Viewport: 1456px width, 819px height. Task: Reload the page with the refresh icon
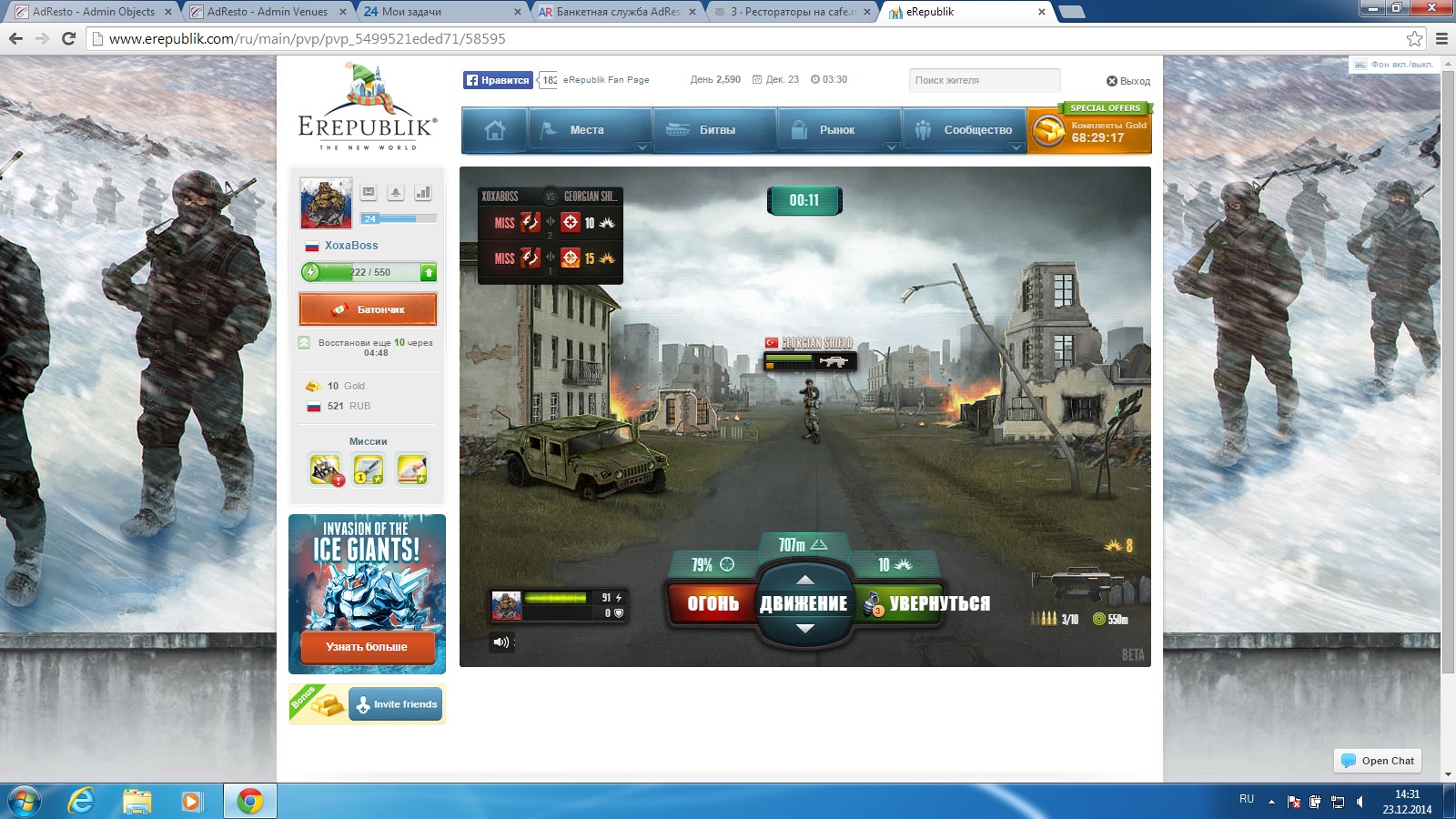pos(68,38)
